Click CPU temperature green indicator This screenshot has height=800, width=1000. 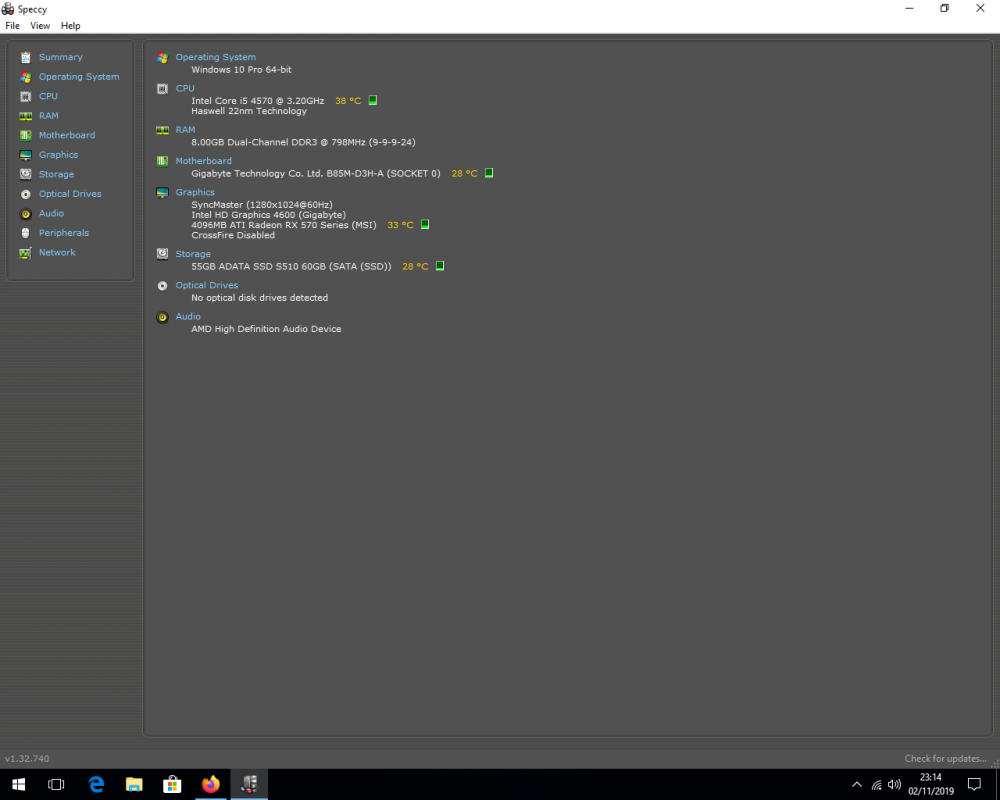373,100
